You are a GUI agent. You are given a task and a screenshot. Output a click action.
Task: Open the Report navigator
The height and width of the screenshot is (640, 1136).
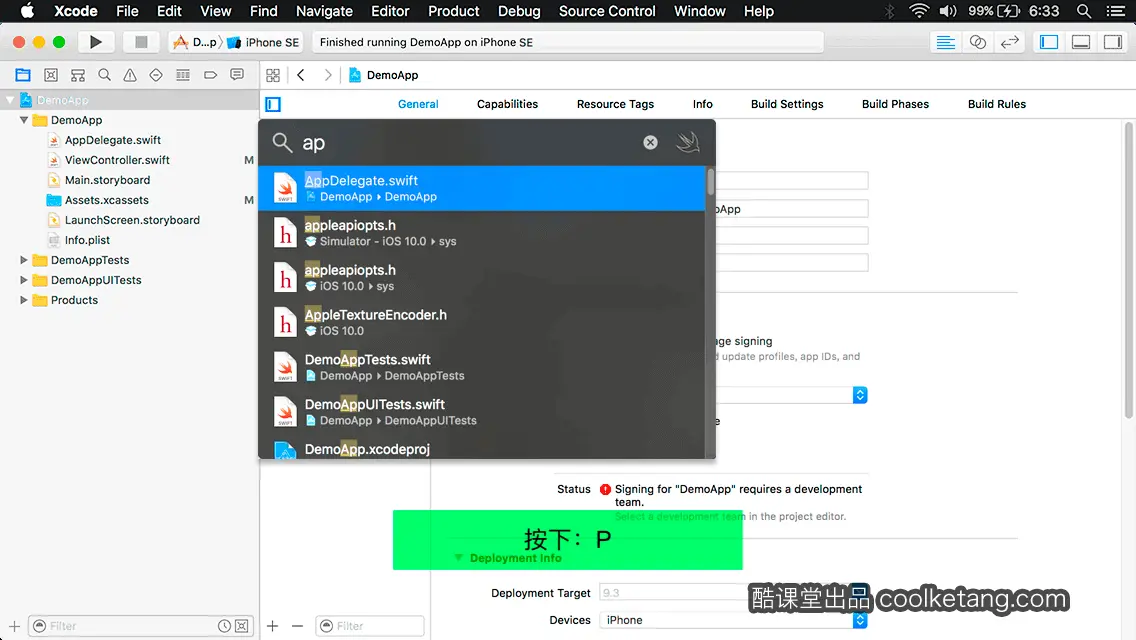237,75
